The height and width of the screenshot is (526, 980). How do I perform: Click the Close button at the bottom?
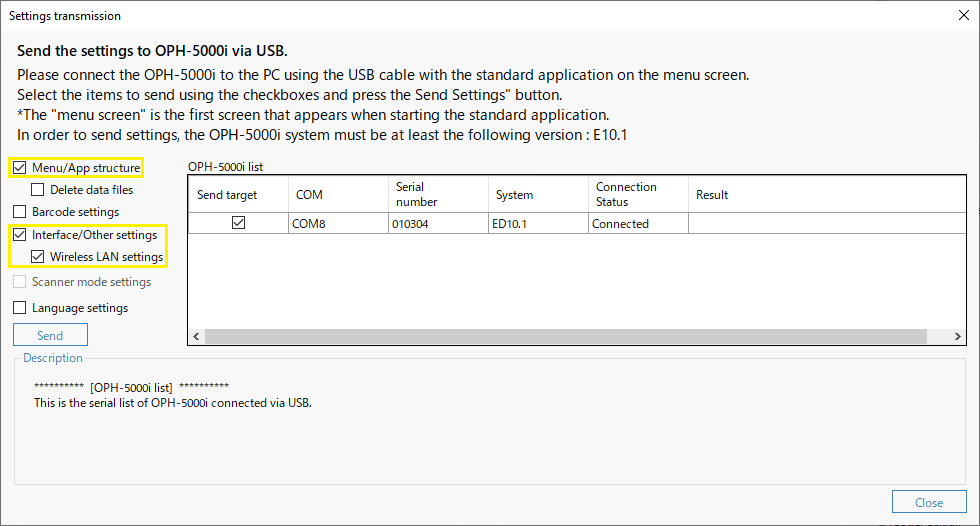point(929,502)
